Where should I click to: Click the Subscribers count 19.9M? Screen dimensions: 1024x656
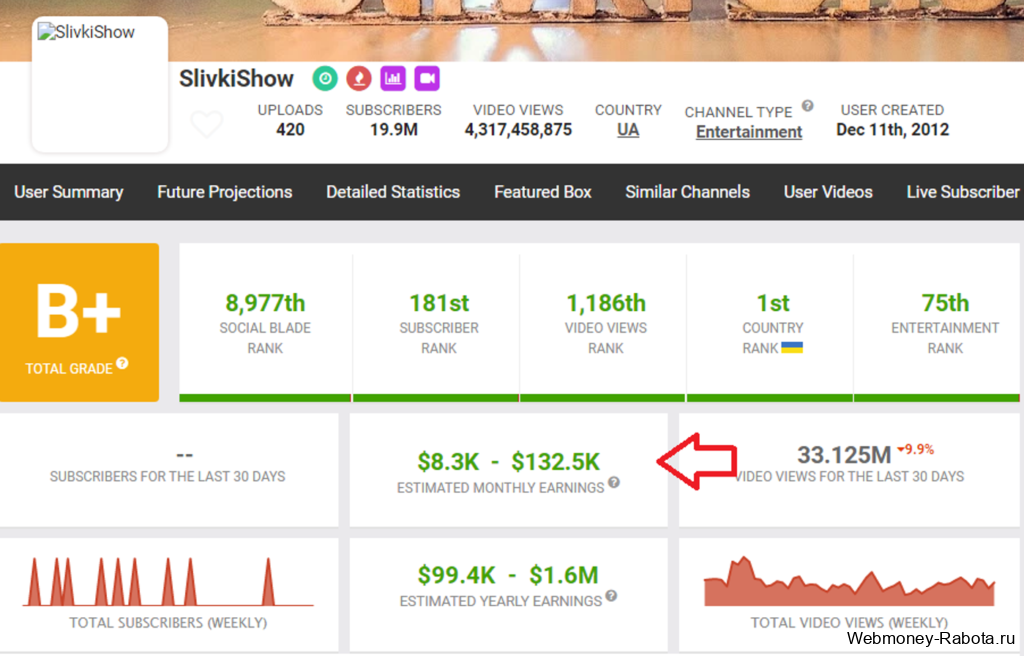pos(394,129)
